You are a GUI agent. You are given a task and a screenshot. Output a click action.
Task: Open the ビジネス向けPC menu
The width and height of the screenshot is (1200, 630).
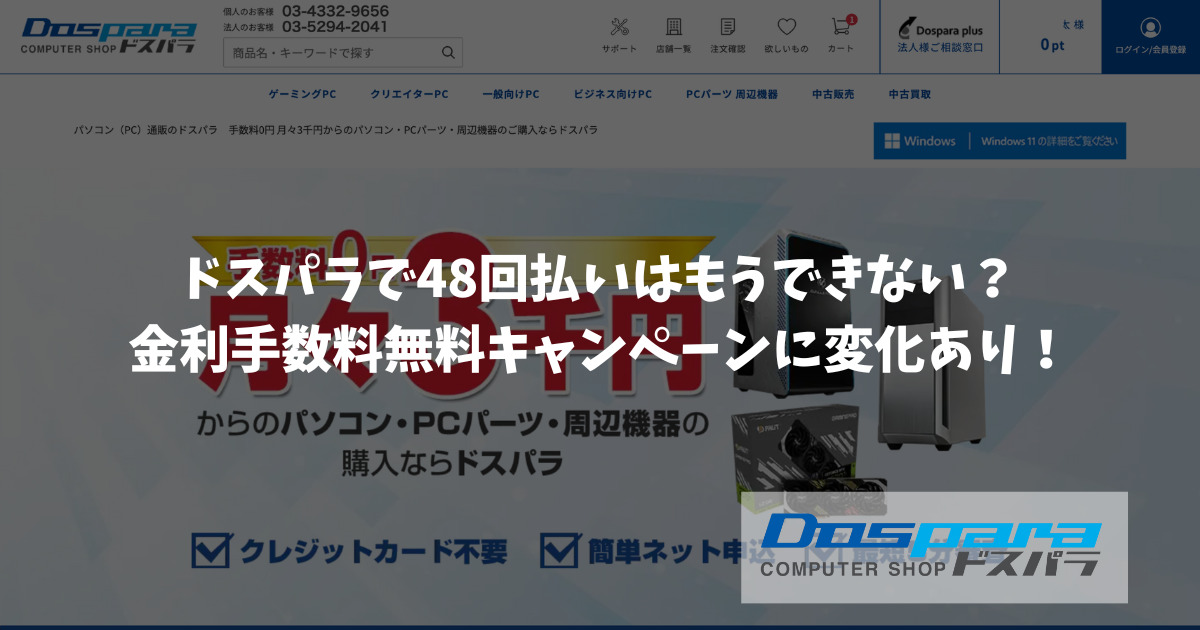pyautogui.click(x=612, y=94)
